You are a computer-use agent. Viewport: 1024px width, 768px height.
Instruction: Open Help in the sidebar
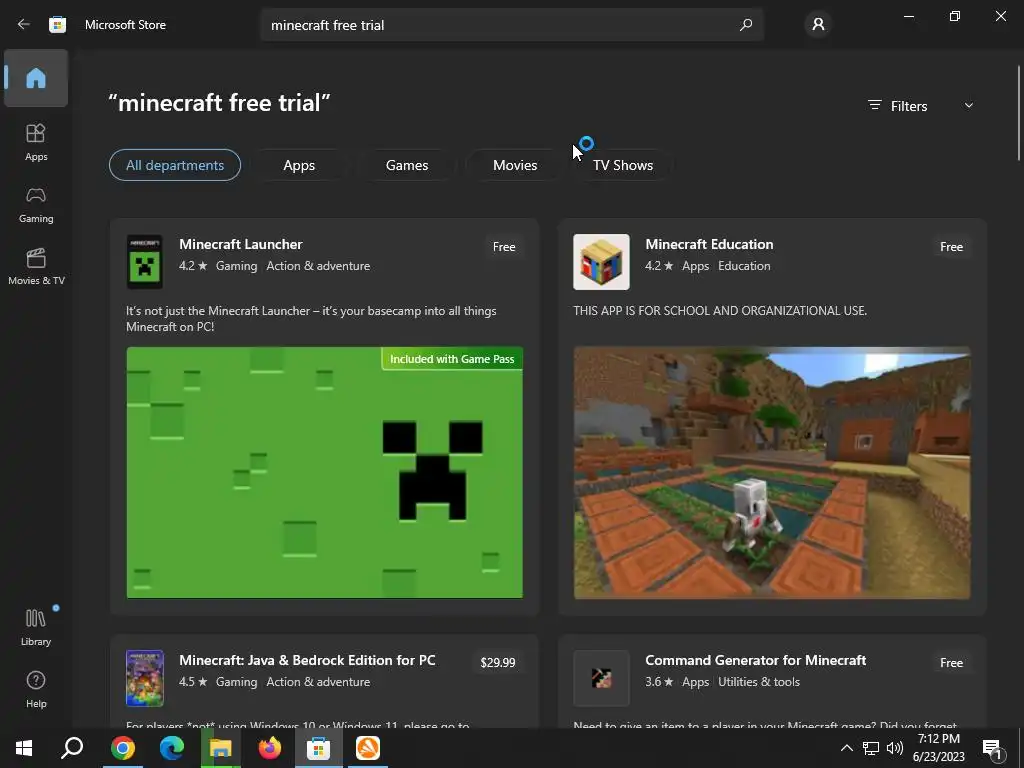tap(36, 690)
